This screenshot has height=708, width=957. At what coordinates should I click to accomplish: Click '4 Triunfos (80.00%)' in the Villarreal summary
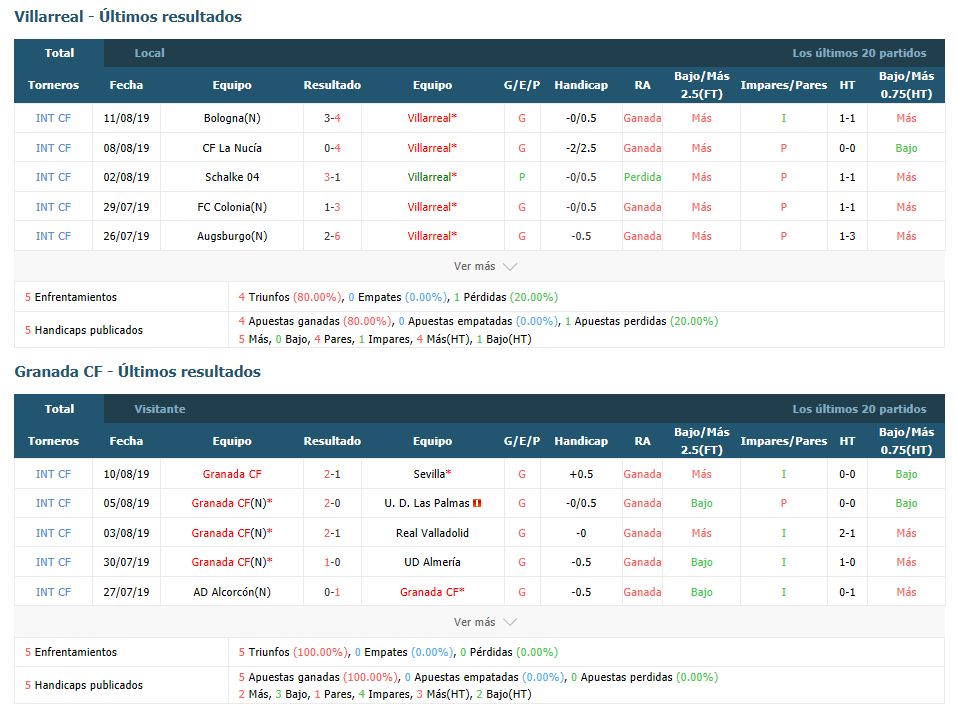coord(290,297)
